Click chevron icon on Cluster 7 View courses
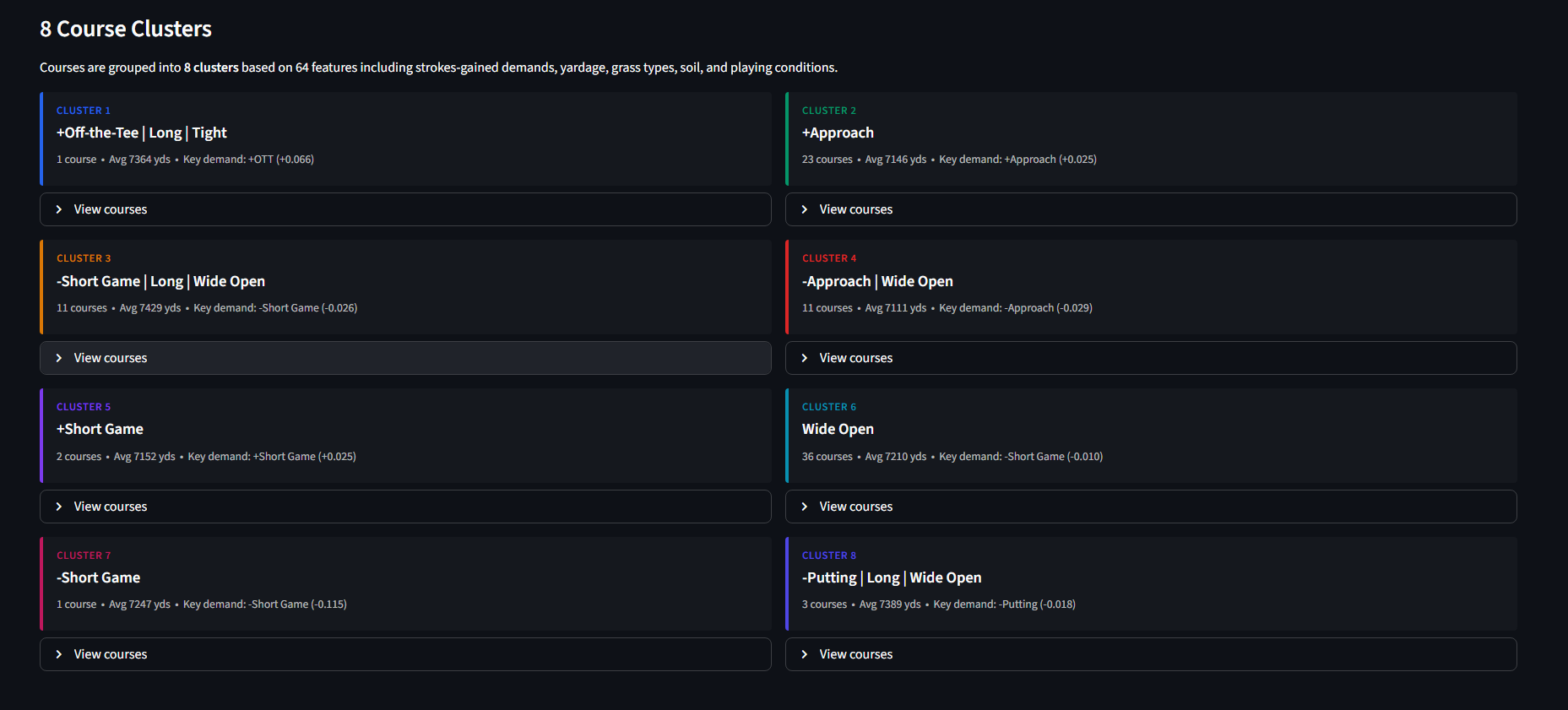This screenshot has width=1568, height=710. pos(59,654)
